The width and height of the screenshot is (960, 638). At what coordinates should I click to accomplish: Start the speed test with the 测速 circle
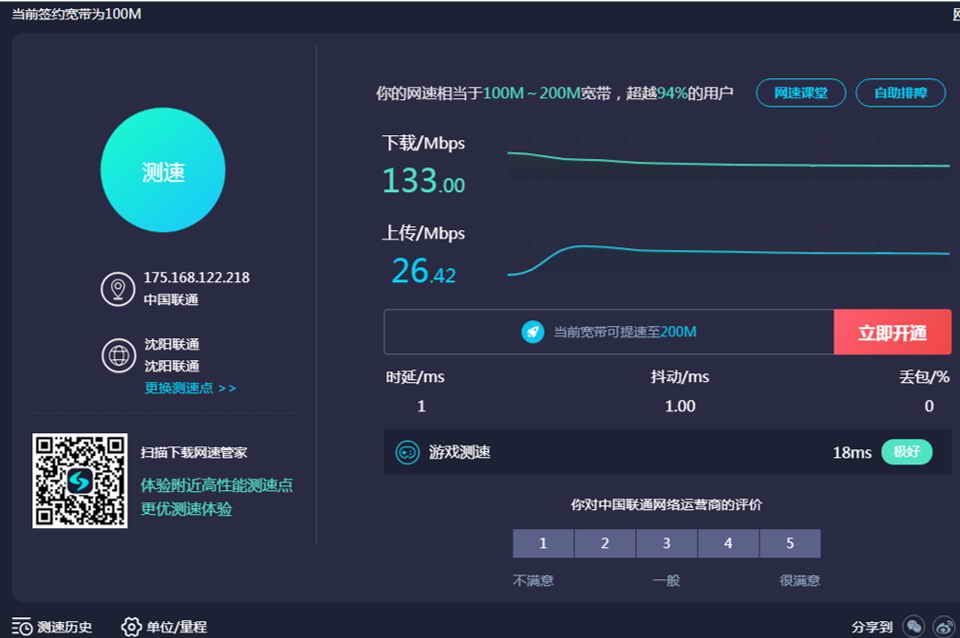coord(163,170)
